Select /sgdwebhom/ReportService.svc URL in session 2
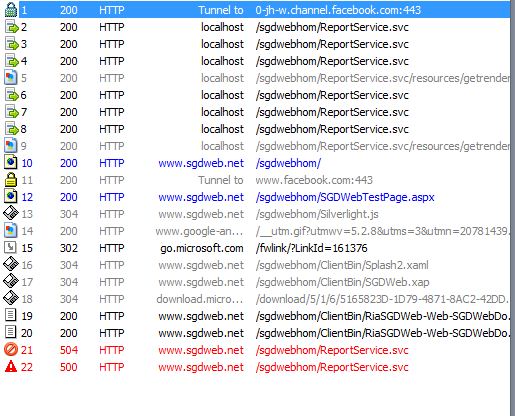 pyautogui.click(x=332, y=27)
